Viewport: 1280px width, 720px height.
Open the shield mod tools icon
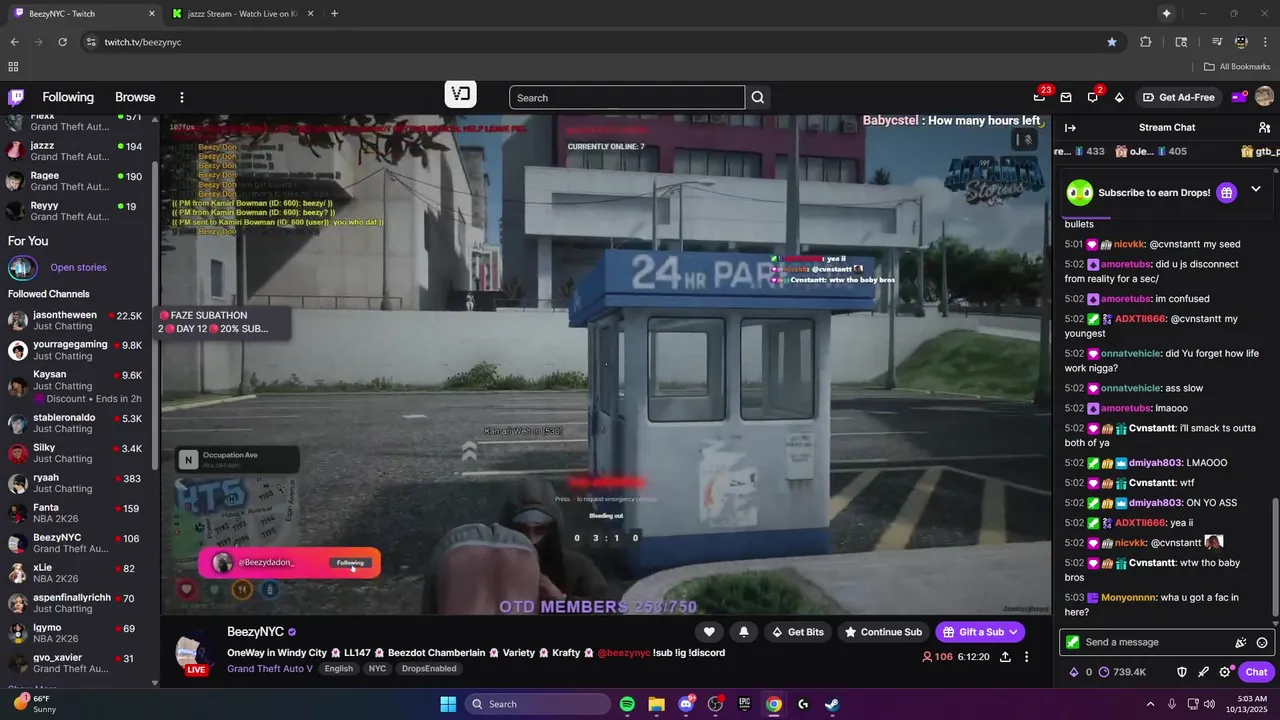coord(1182,672)
